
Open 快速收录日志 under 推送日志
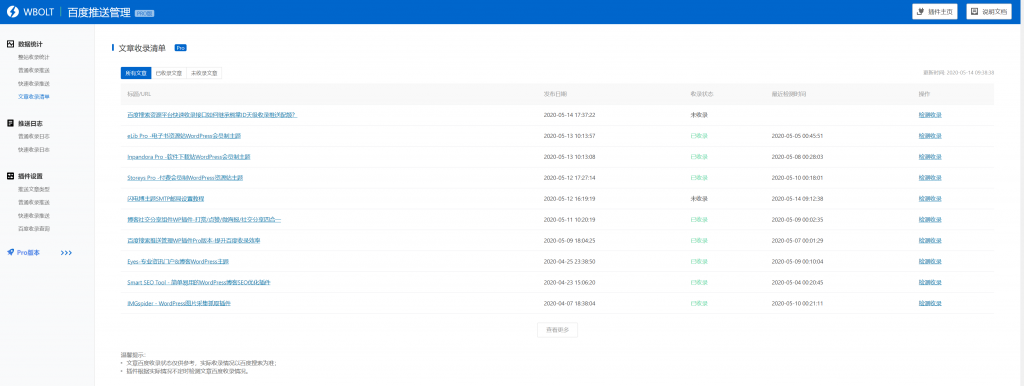34,150
